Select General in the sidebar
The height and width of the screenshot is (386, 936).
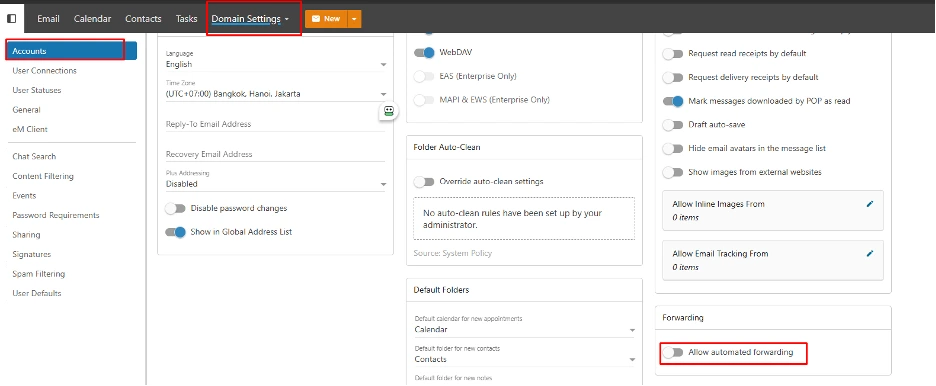point(26,110)
